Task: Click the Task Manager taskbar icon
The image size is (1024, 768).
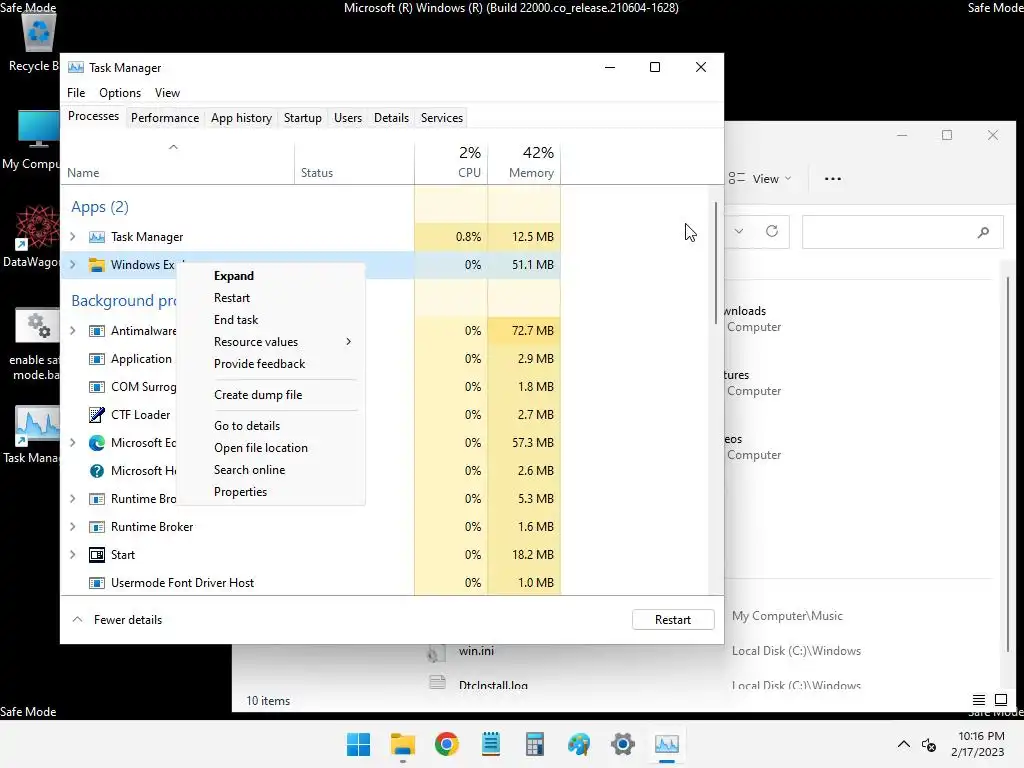Action: point(667,744)
